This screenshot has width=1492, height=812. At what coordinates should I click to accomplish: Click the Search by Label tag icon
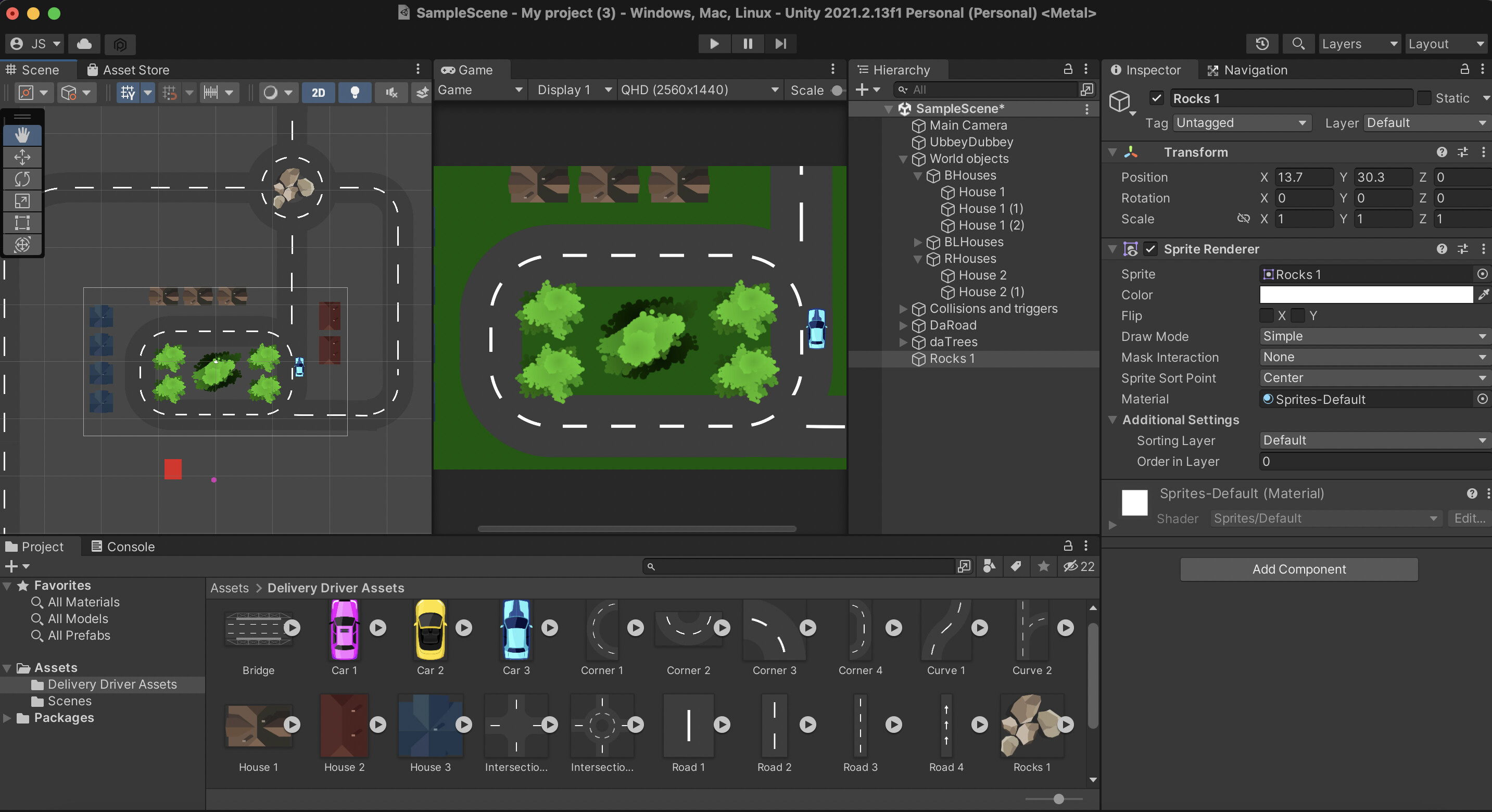[1016, 566]
